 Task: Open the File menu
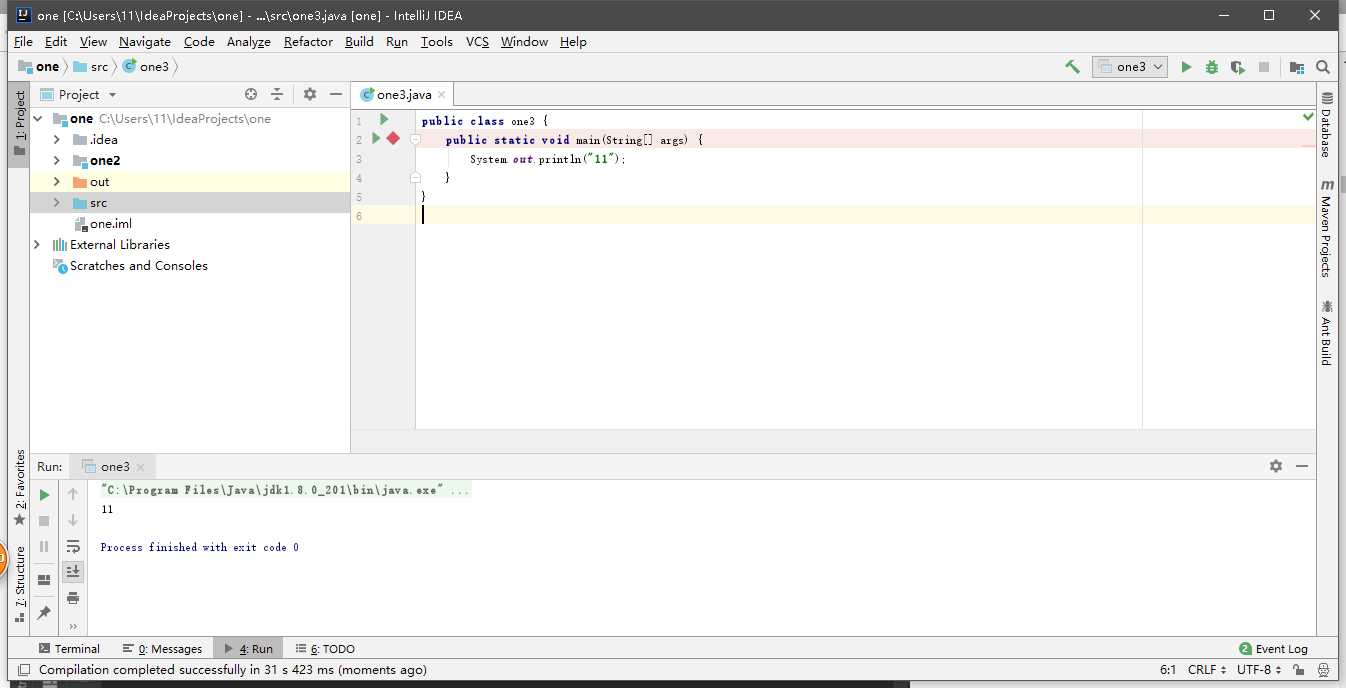[23, 42]
